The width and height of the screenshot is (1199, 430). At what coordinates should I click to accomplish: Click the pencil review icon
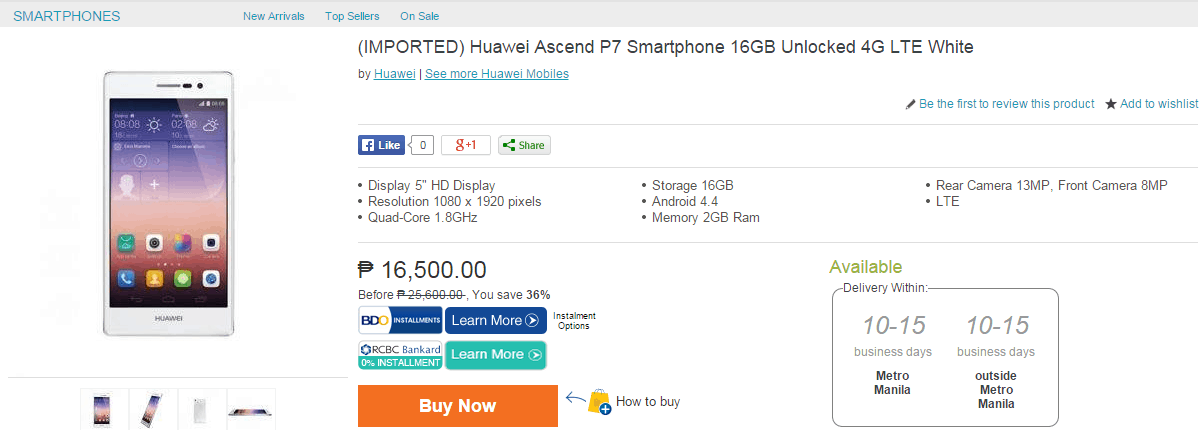[x=910, y=104]
